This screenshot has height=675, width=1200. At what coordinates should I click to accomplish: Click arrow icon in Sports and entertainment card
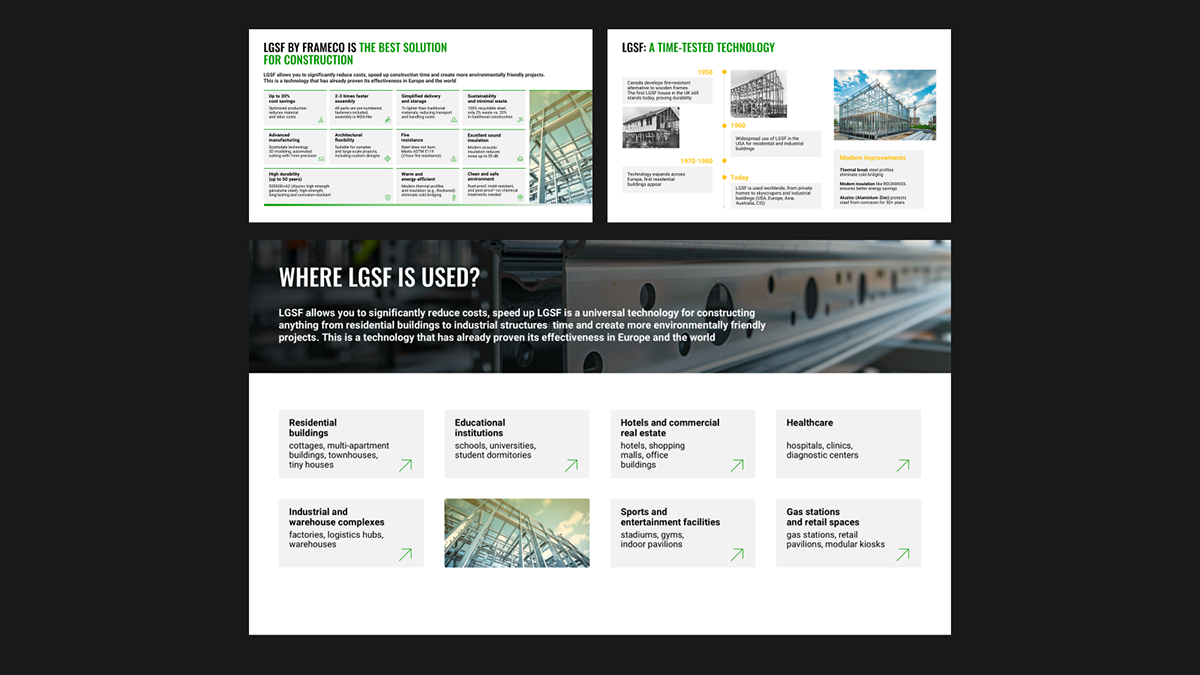(737, 554)
